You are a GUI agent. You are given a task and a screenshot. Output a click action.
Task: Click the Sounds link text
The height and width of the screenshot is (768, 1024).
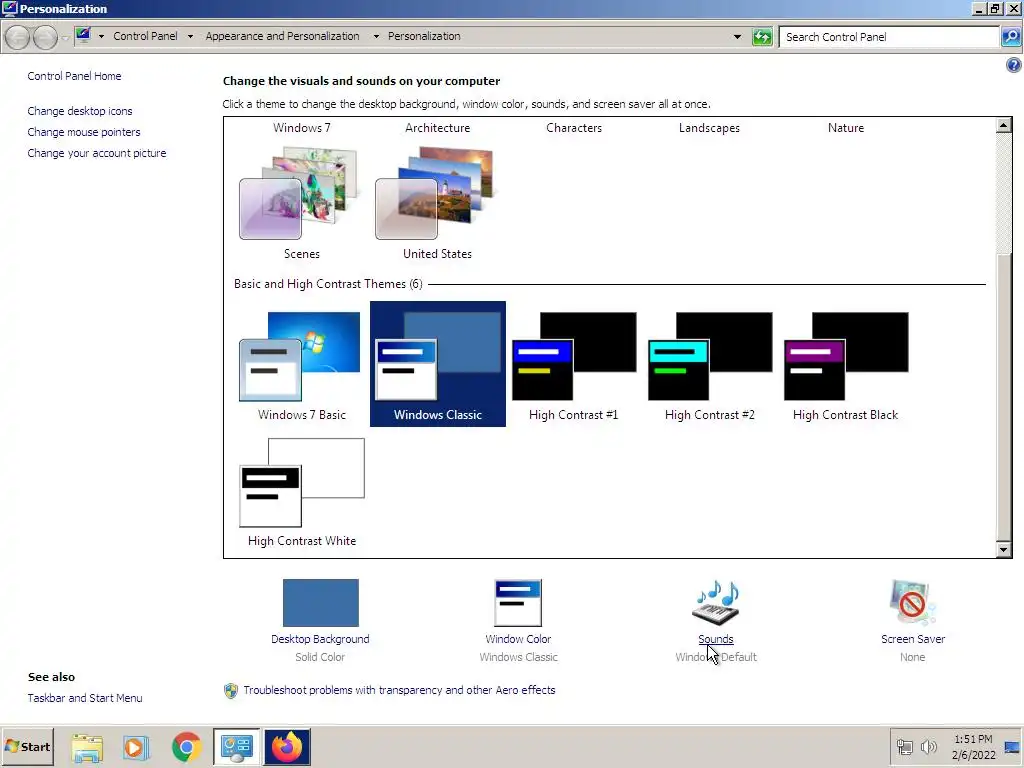pos(716,639)
